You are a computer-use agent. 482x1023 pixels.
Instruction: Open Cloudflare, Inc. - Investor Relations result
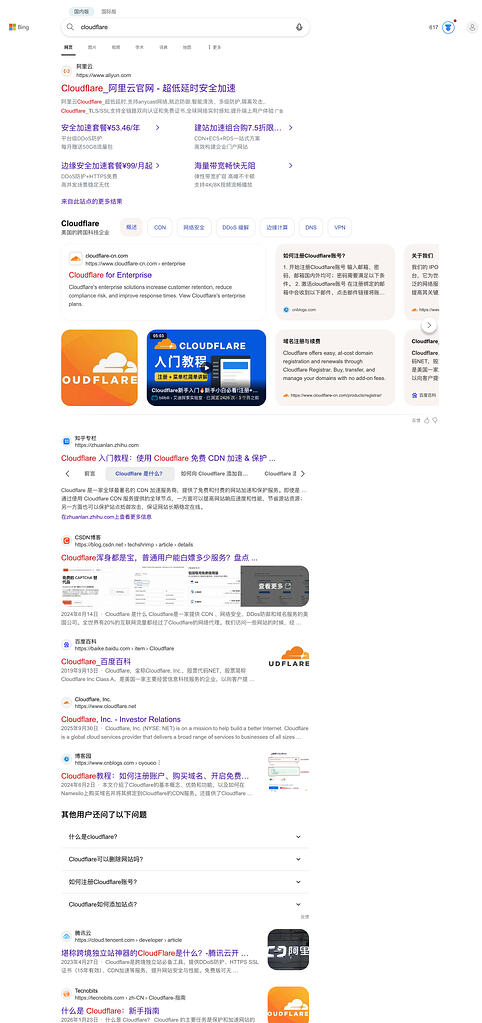point(121,719)
